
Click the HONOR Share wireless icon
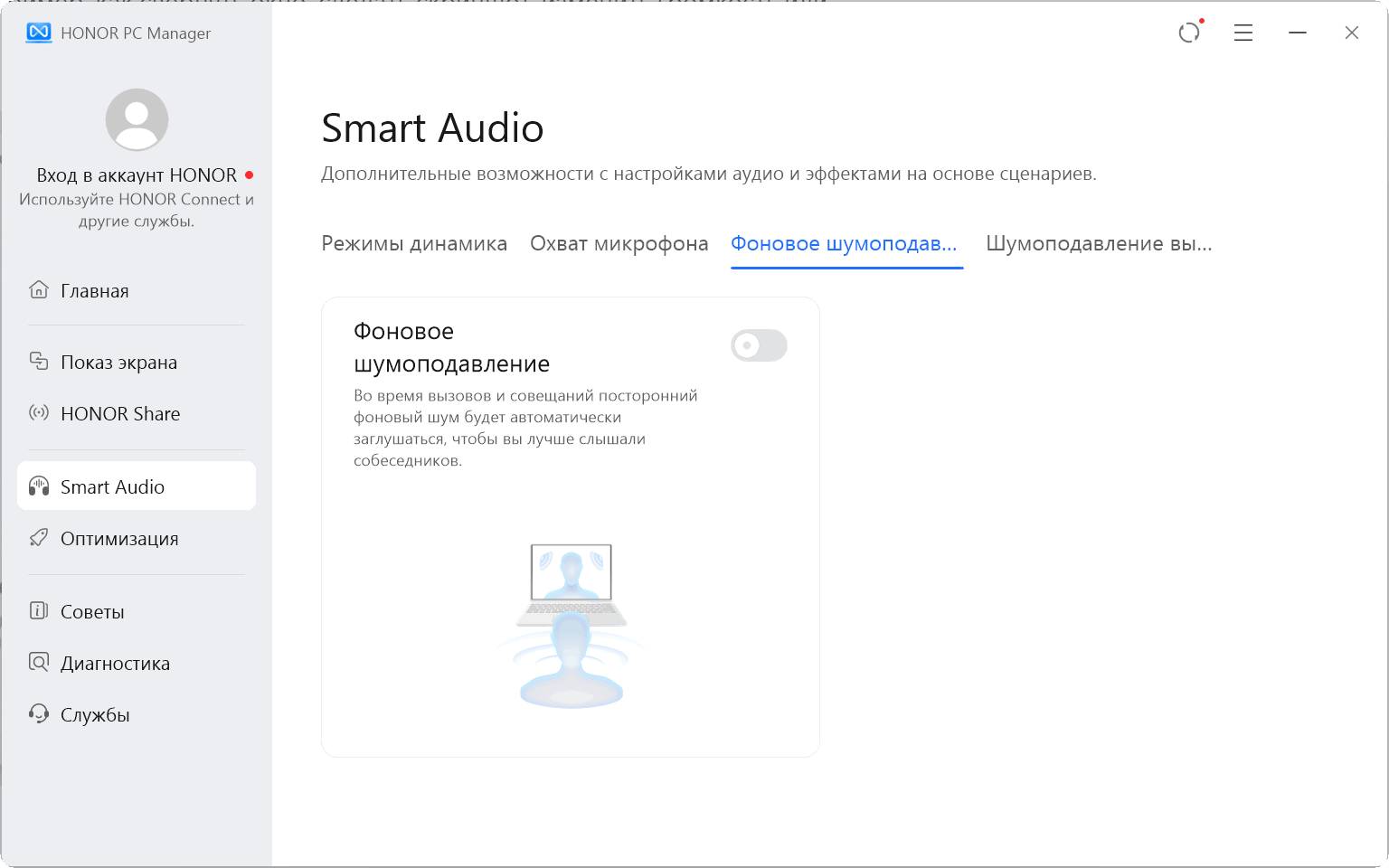(39, 413)
